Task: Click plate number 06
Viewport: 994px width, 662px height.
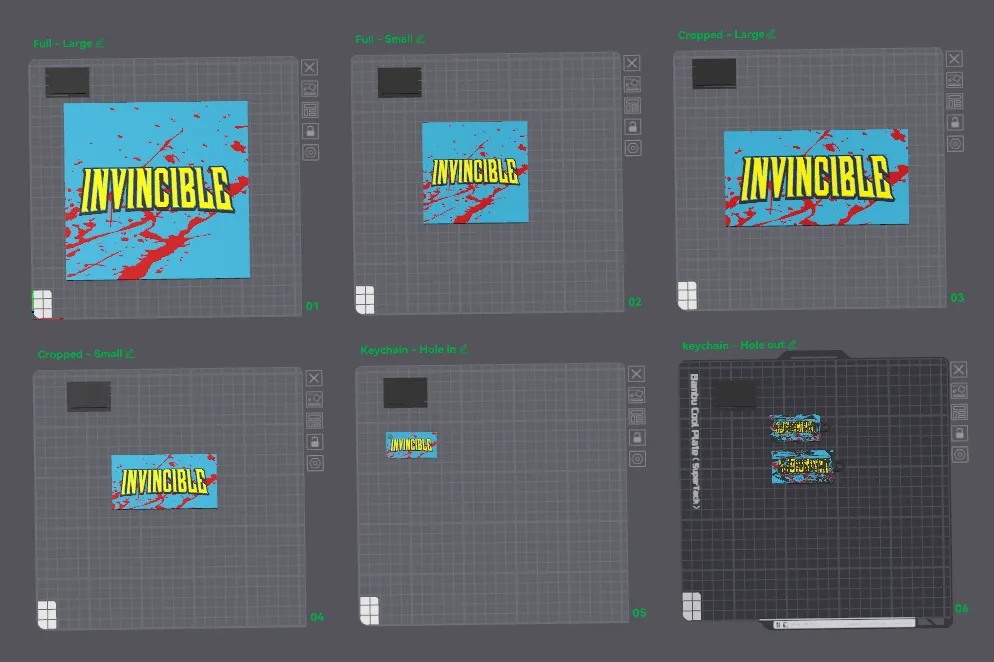Action: tap(962, 608)
